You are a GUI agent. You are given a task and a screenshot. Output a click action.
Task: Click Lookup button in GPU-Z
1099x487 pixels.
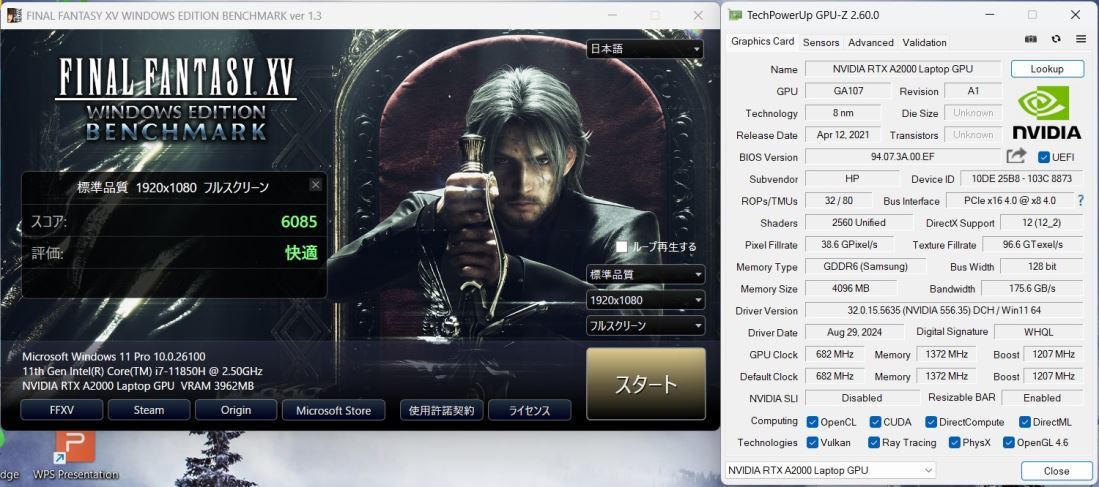click(x=1047, y=69)
